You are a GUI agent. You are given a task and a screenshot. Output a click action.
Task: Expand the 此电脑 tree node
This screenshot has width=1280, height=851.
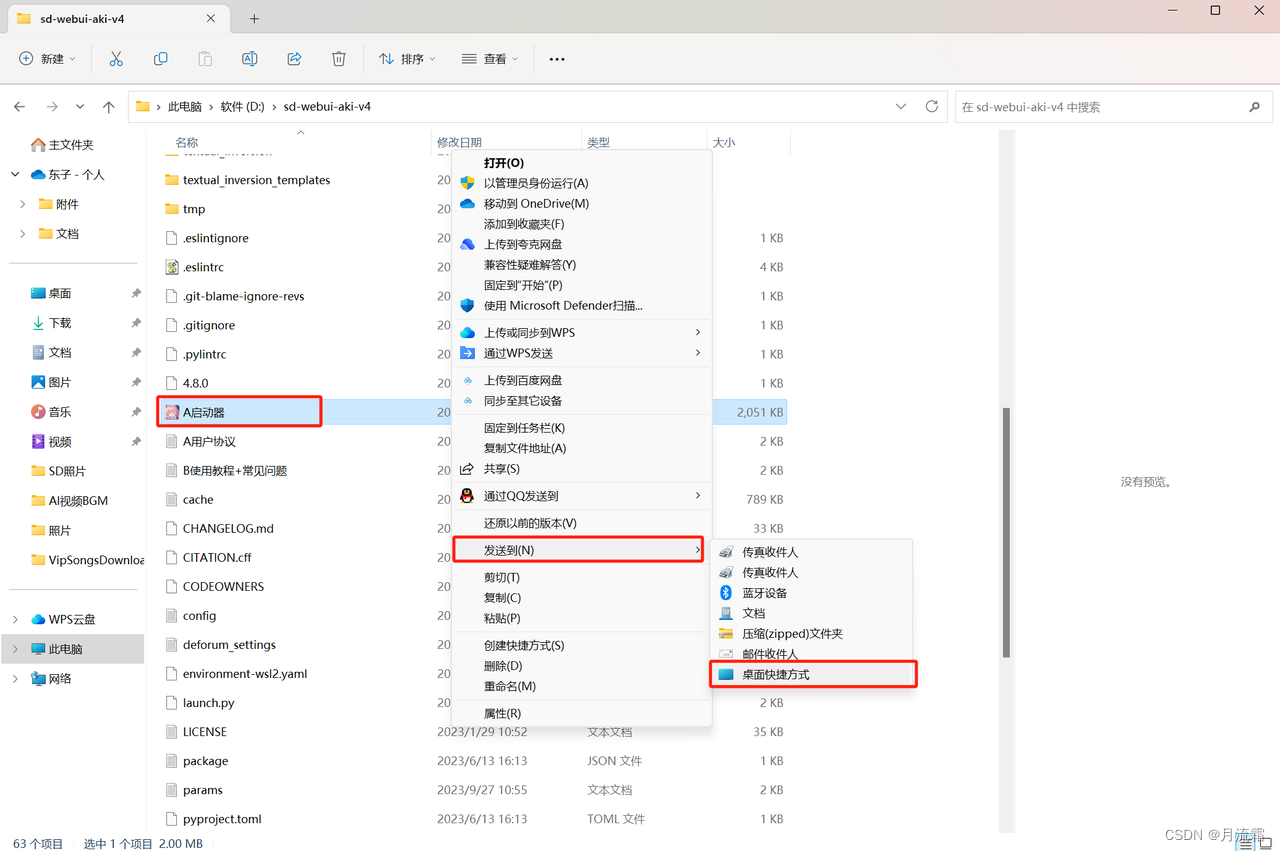(x=15, y=649)
